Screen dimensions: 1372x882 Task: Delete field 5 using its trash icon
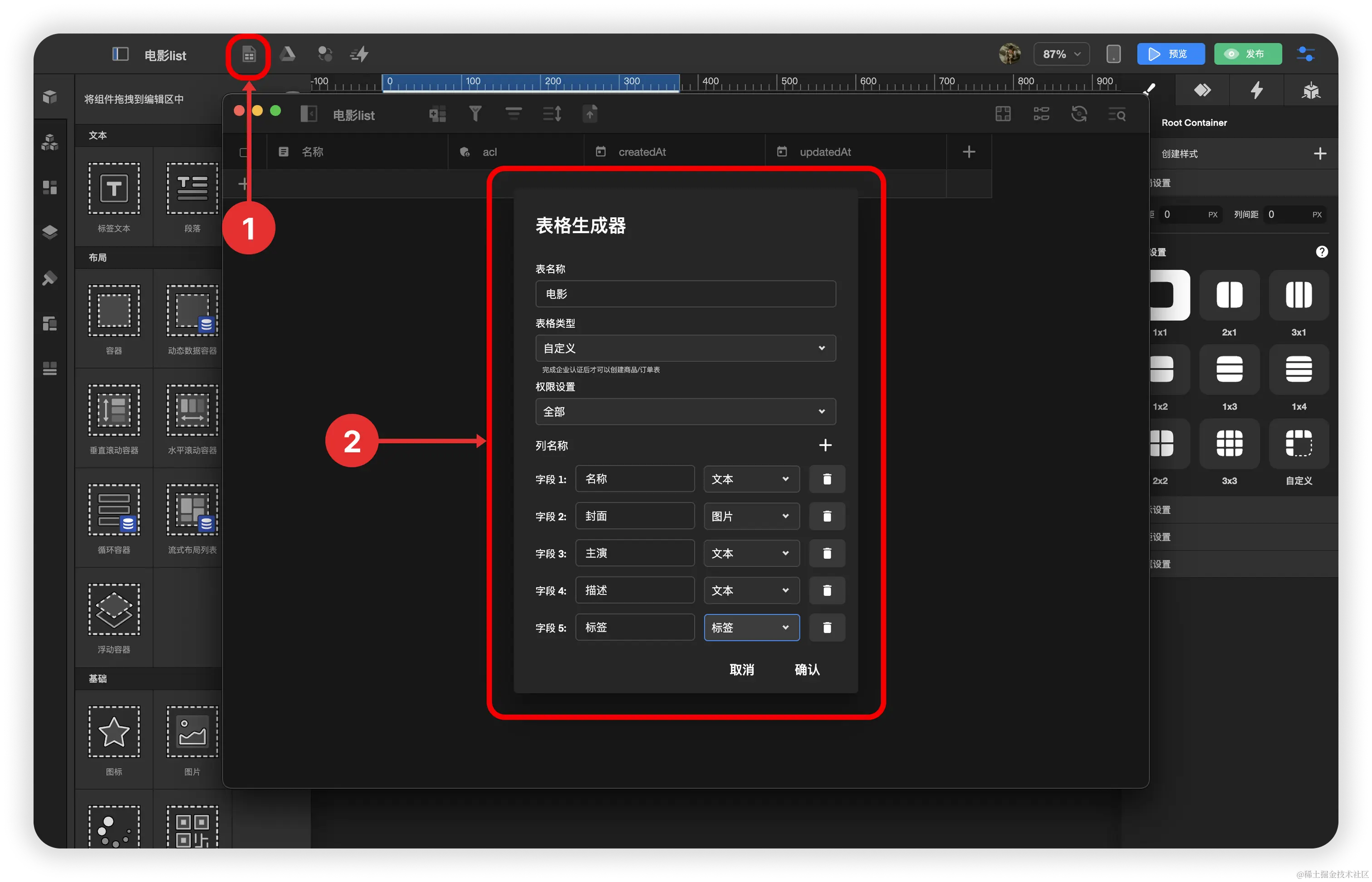click(x=827, y=628)
